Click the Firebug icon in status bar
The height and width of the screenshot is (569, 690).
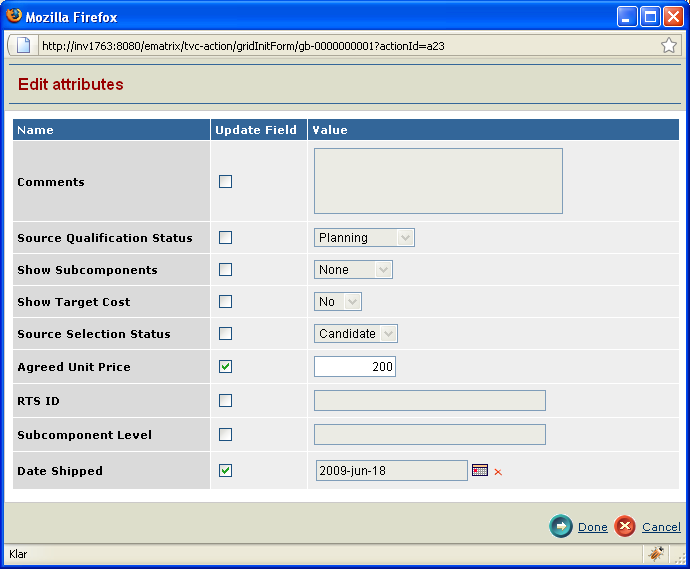click(x=656, y=553)
